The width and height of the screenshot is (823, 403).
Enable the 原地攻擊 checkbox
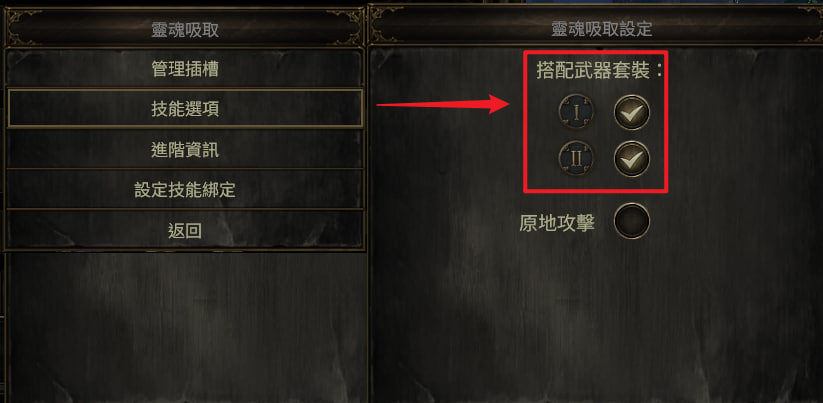tap(632, 221)
